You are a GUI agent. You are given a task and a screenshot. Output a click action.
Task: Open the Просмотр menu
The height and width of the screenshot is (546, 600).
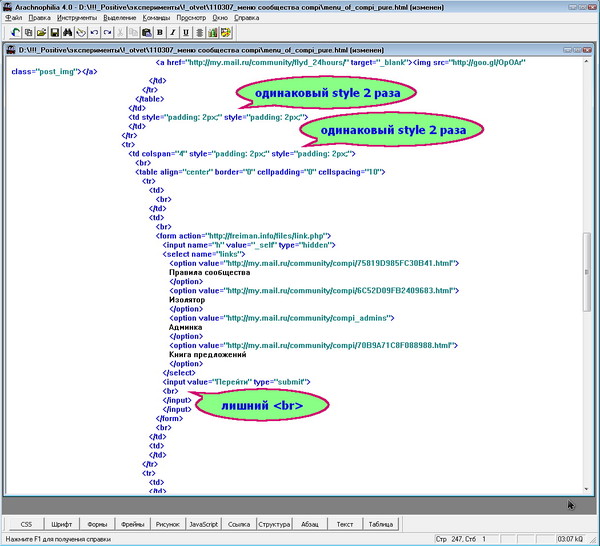pyautogui.click(x=191, y=18)
